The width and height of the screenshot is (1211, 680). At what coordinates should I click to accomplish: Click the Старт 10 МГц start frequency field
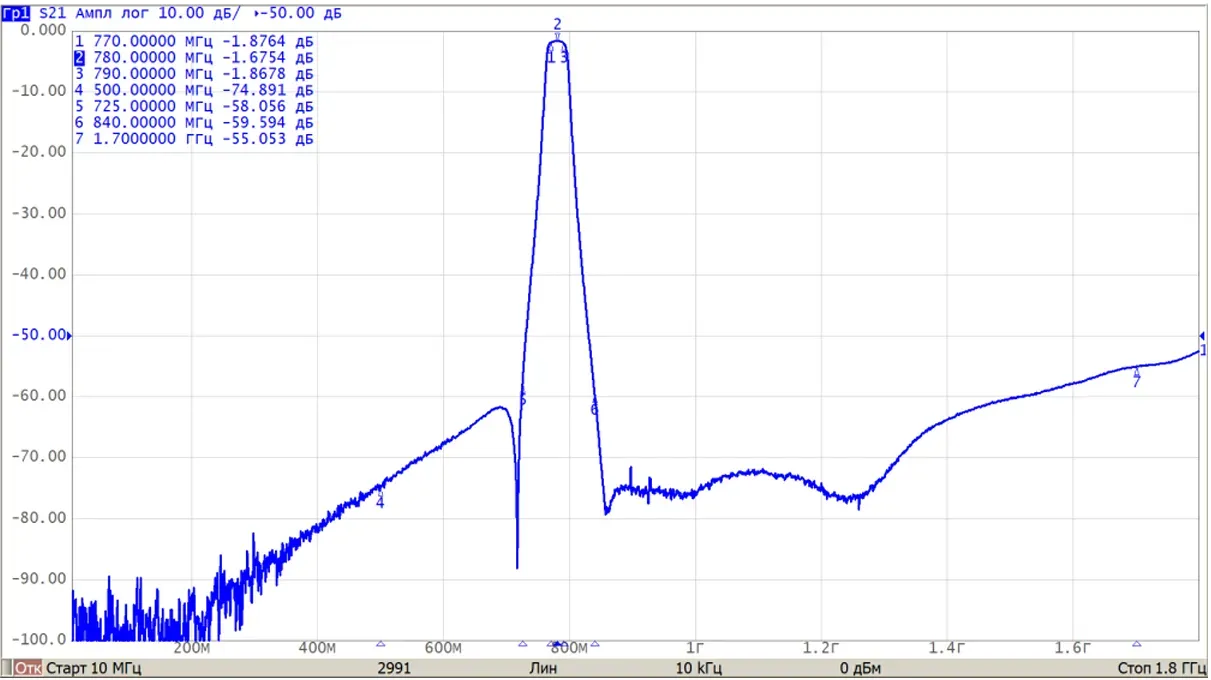click(93, 668)
